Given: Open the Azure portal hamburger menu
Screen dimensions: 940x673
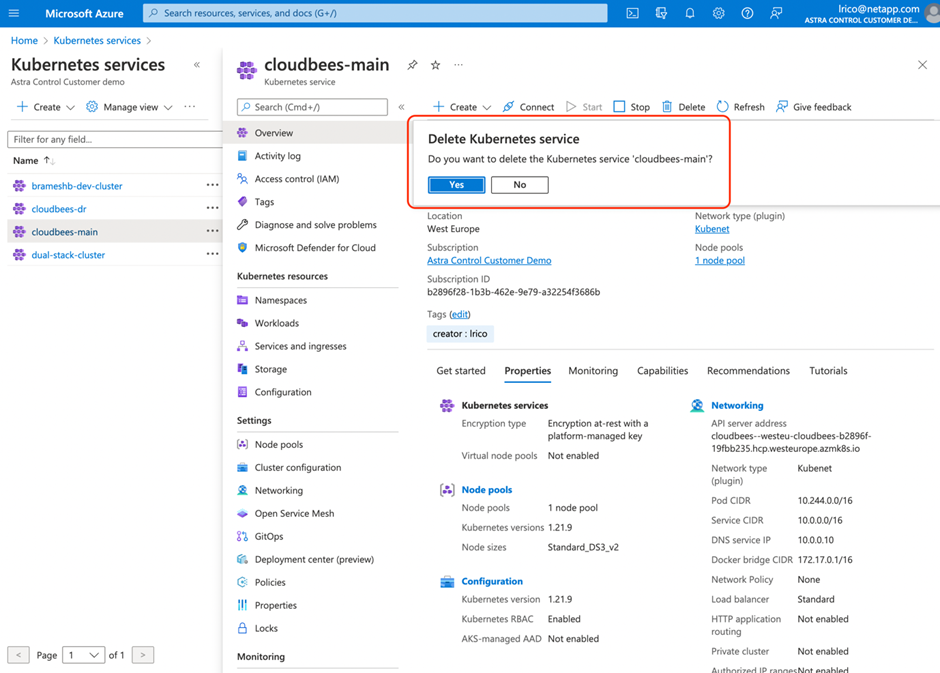Looking at the screenshot, I should 14,13.
